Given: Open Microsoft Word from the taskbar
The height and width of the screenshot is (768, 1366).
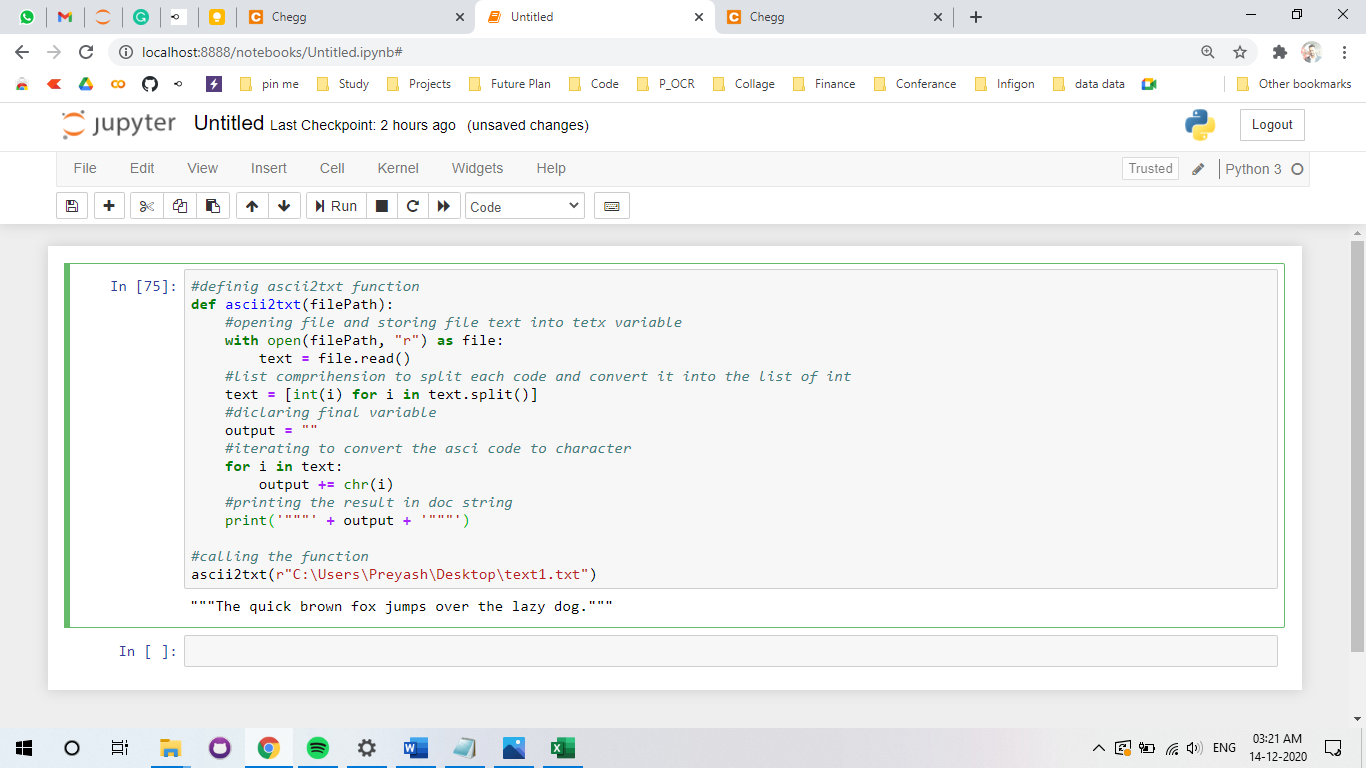Looking at the screenshot, I should point(415,747).
